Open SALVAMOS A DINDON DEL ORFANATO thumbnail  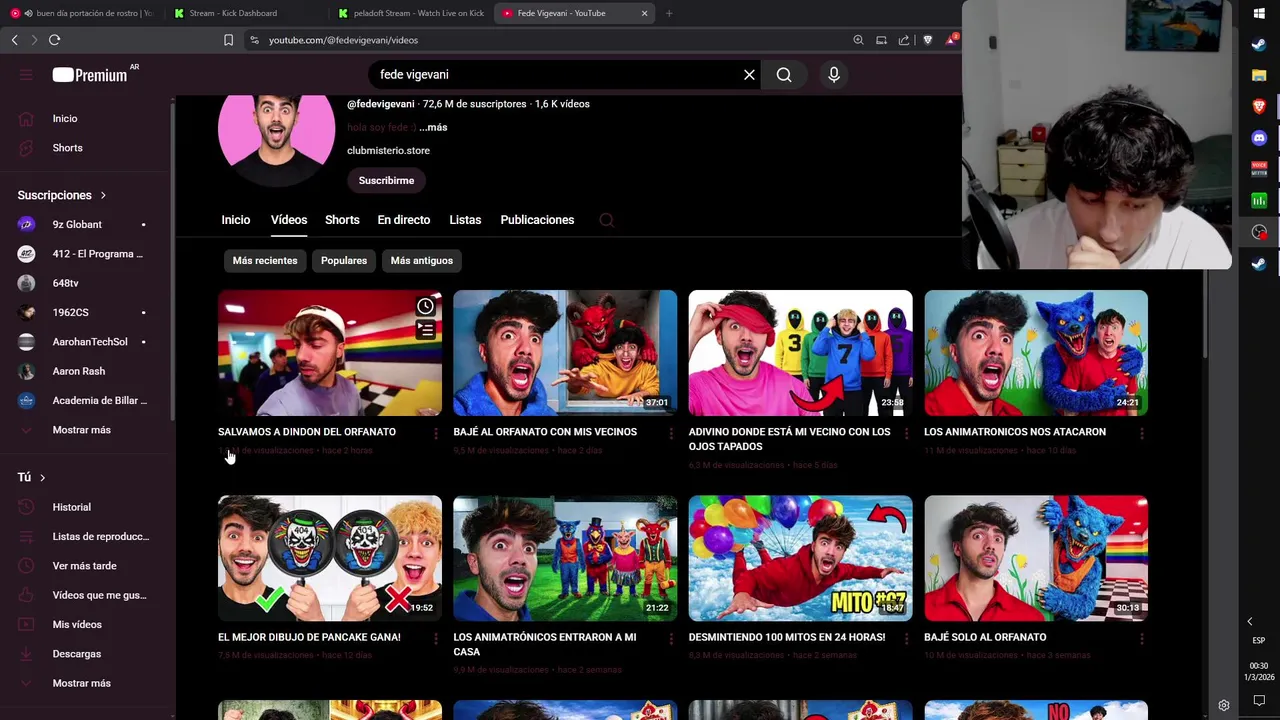330,353
